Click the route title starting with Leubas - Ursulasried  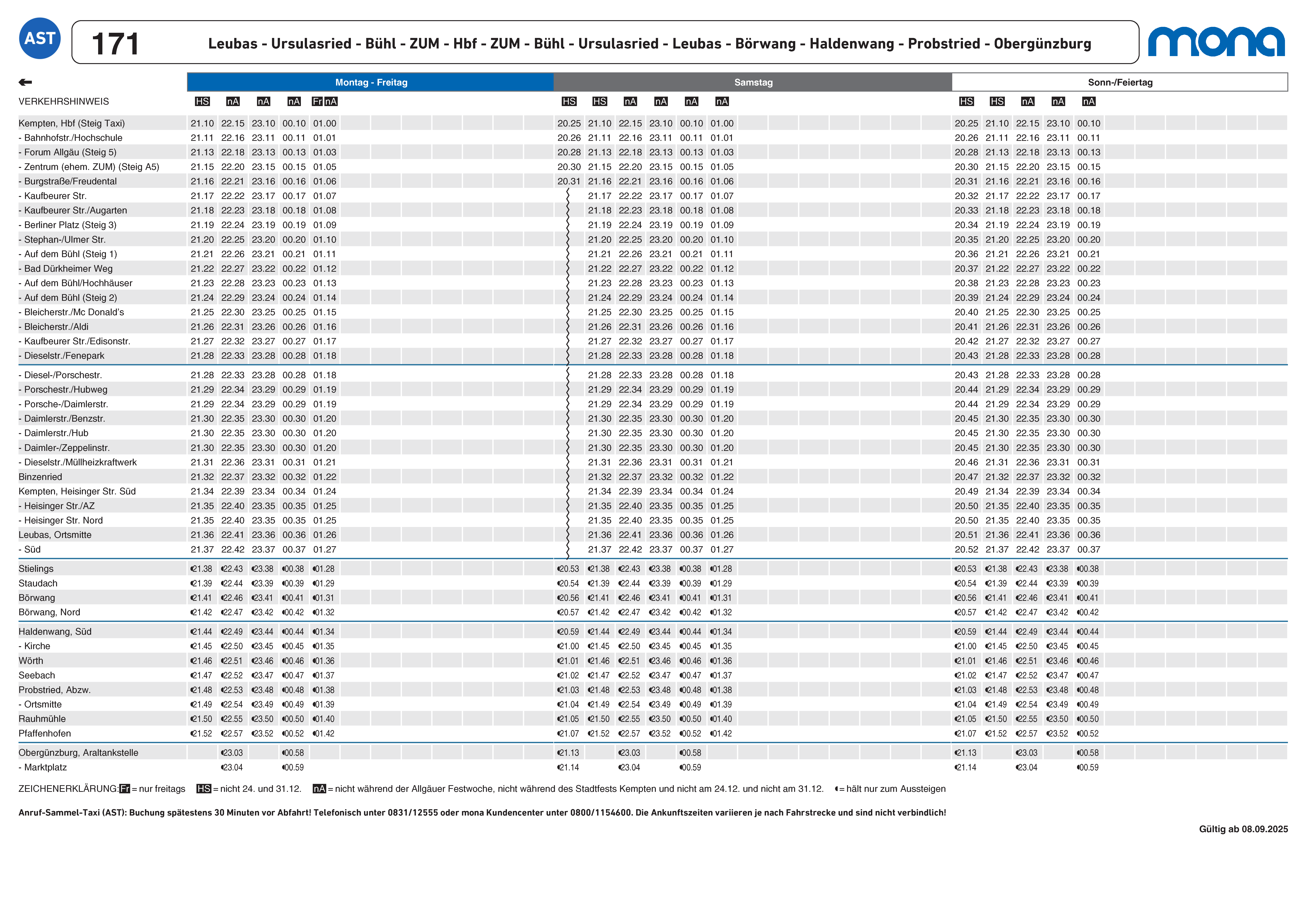tap(650, 44)
